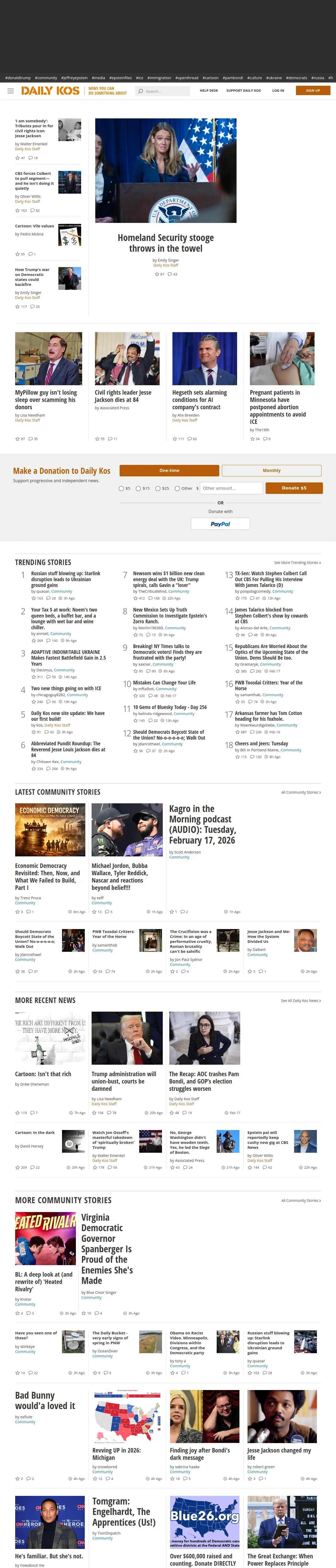The width and height of the screenshot is (336, 1568).
Task: Open All Community Stories beside More Community Stories
Action: click(x=301, y=1200)
